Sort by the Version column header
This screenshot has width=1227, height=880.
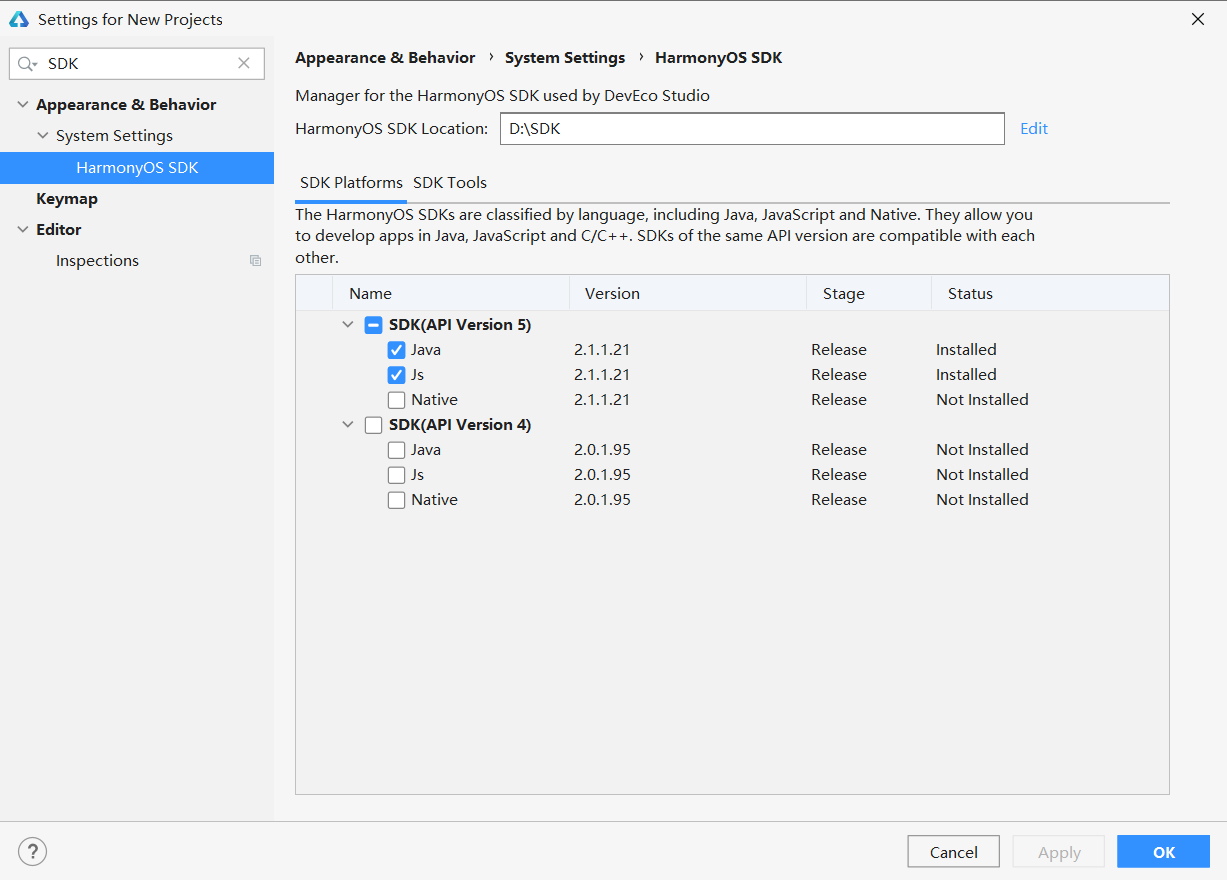pos(688,294)
